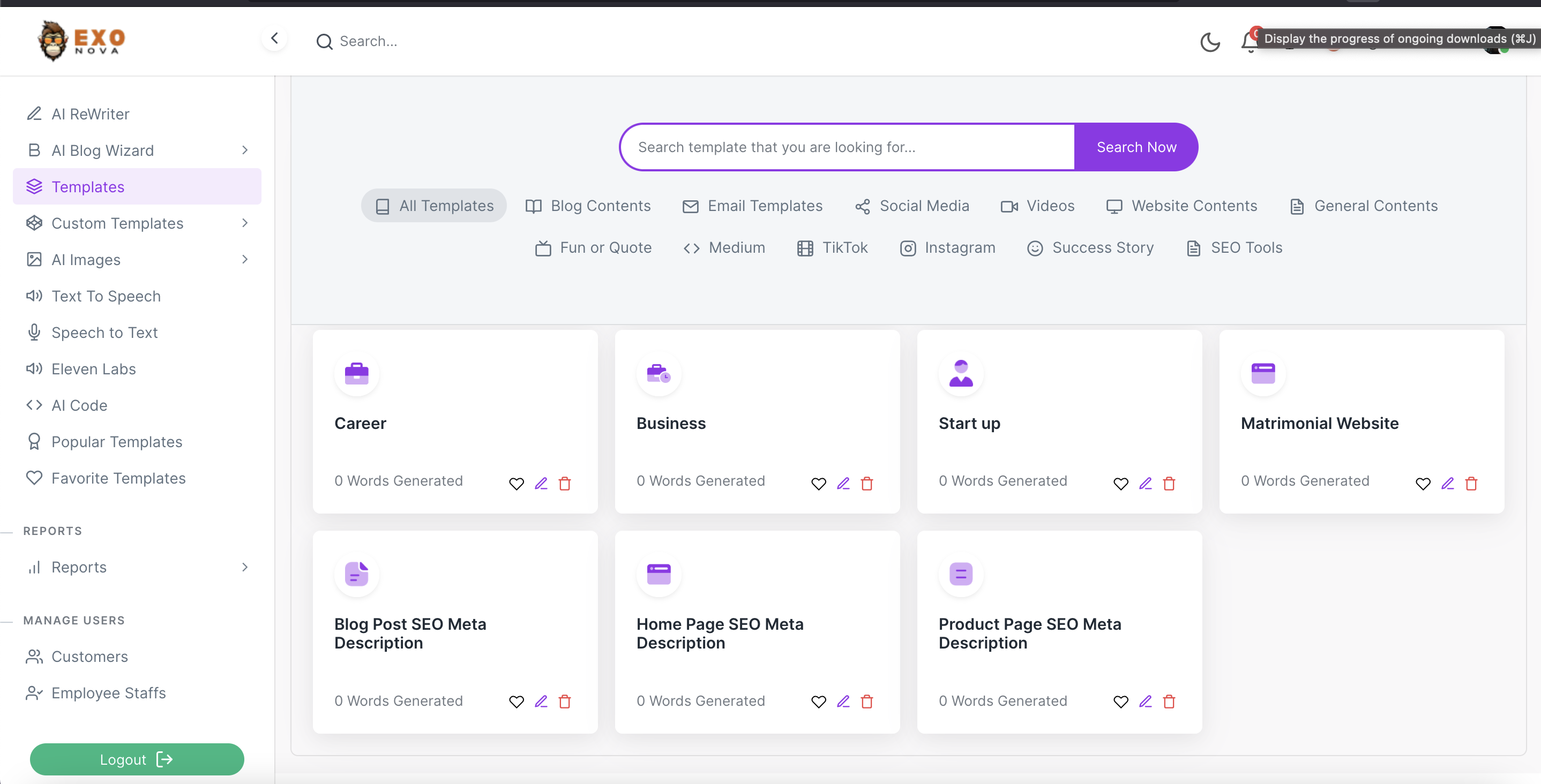Switch to Social Media tab
This screenshot has height=784, width=1541.
[912, 206]
